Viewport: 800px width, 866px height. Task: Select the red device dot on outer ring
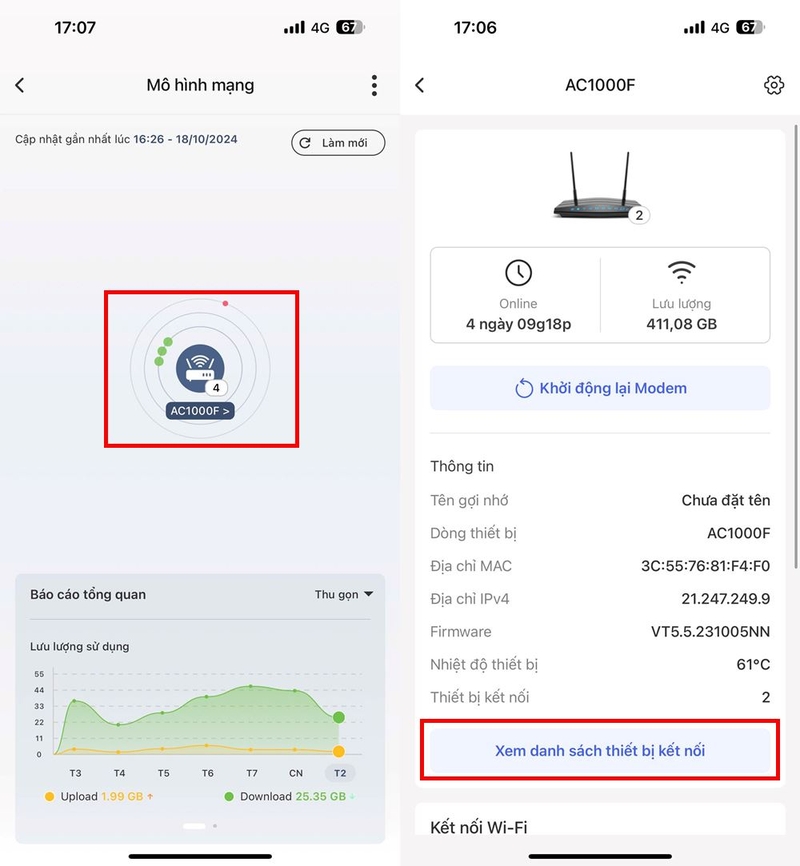(x=225, y=303)
